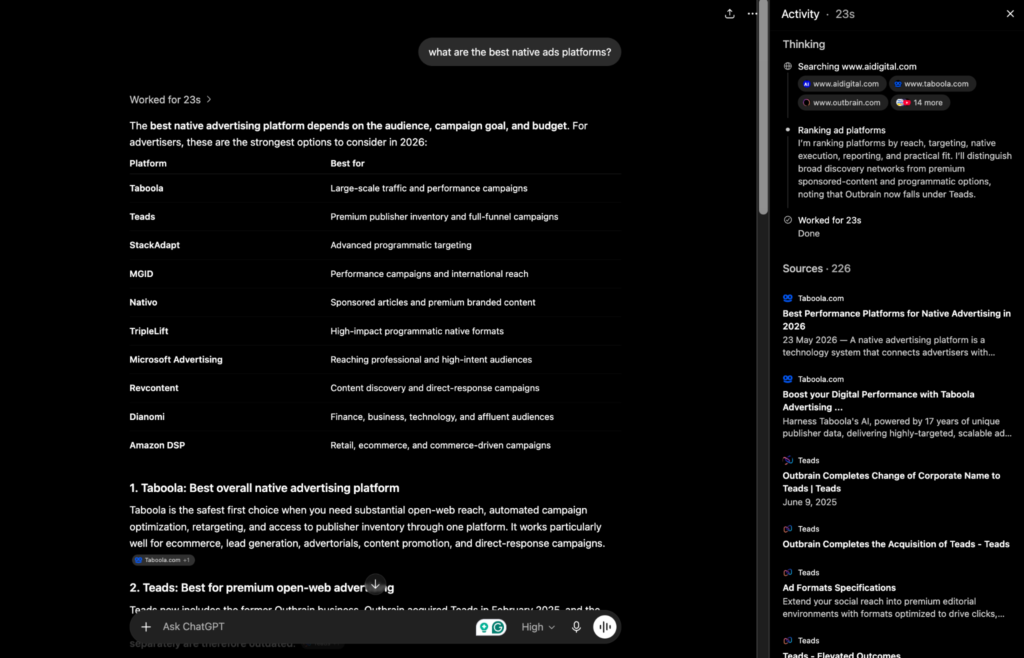Click the user message bubble about native ads
The image size is (1024, 658).
[x=520, y=52]
